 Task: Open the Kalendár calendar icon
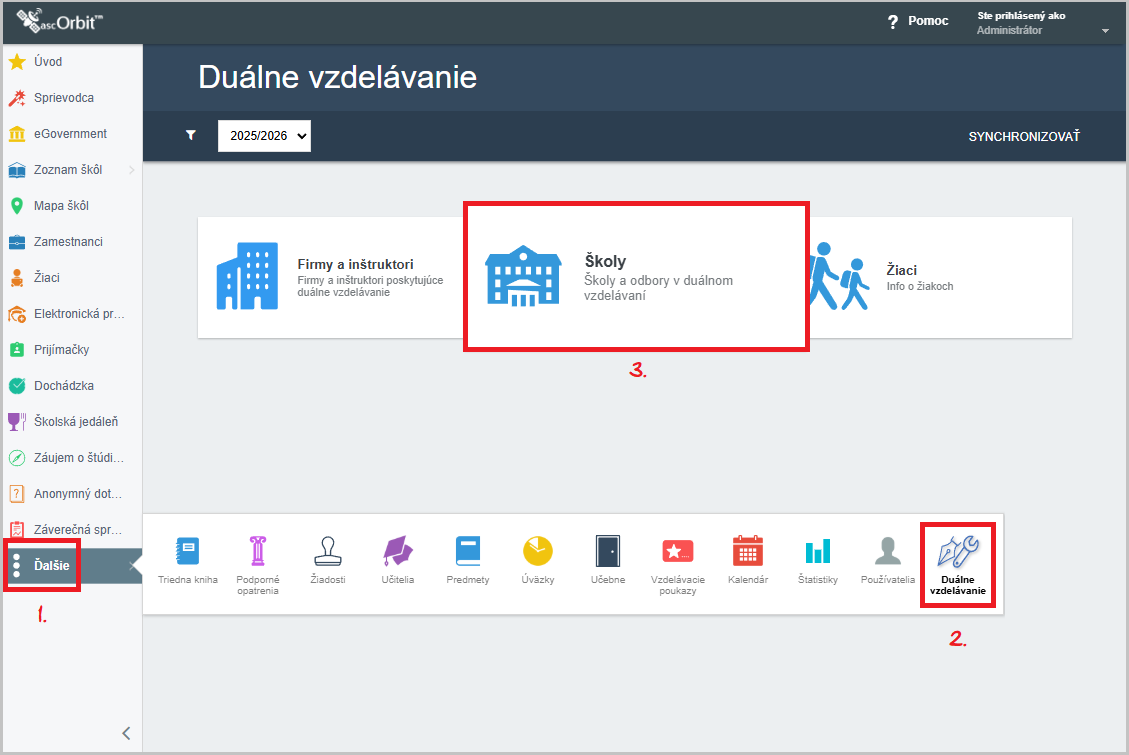tap(748, 551)
